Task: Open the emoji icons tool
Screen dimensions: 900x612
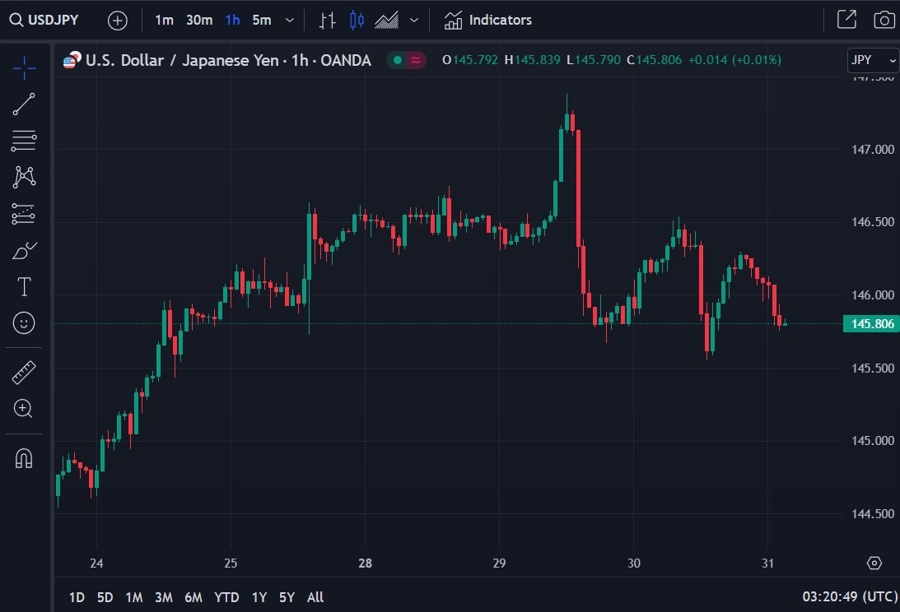Action: click(24, 323)
